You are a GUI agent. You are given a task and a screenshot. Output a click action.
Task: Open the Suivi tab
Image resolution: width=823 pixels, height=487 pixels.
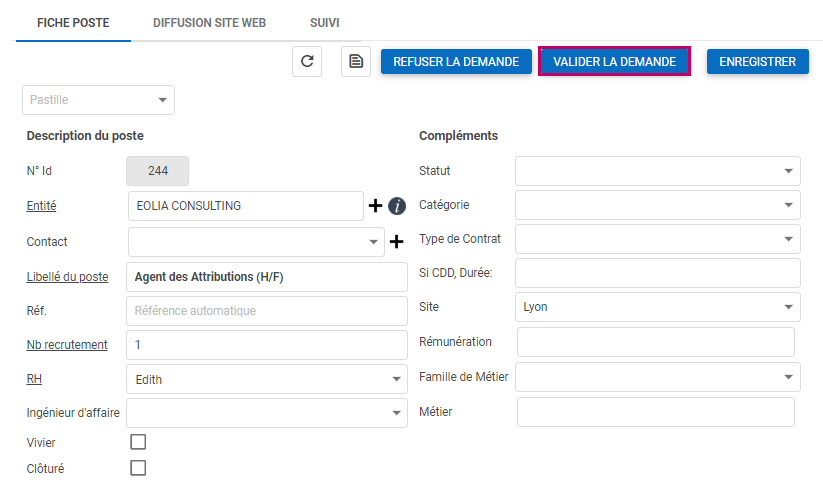click(322, 22)
